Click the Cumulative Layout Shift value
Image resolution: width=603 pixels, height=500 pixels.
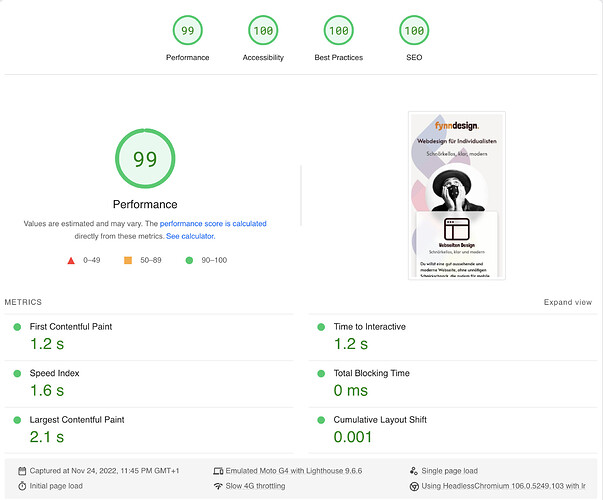pos(353,437)
